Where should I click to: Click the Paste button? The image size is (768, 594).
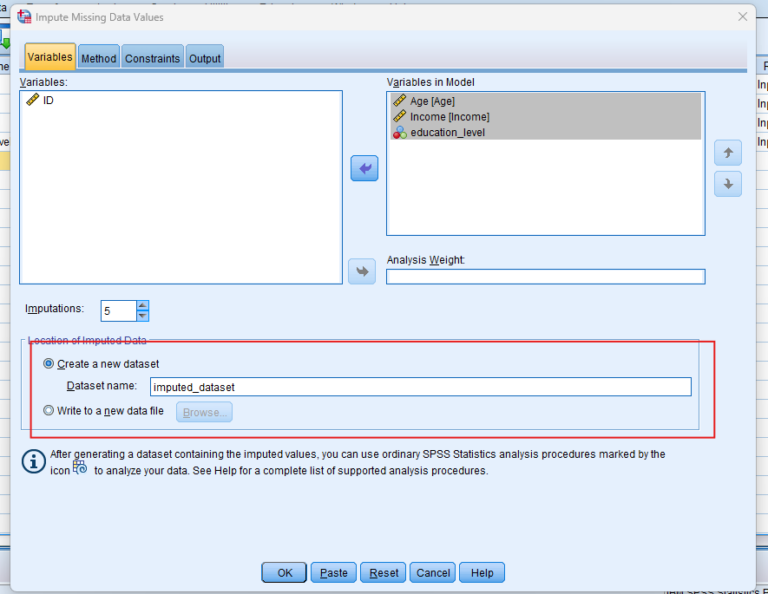pyautogui.click(x=334, y=573)
